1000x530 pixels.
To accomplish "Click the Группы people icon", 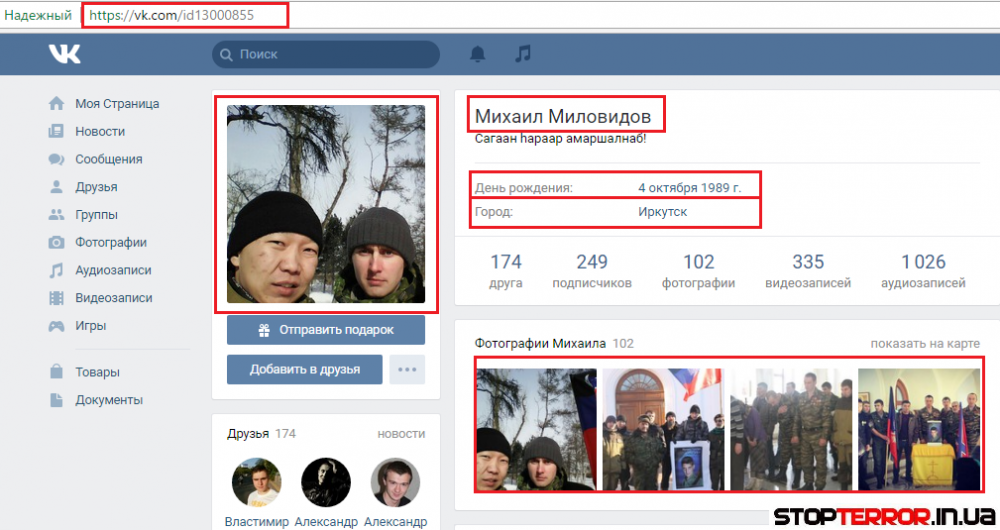I will 57,215.
